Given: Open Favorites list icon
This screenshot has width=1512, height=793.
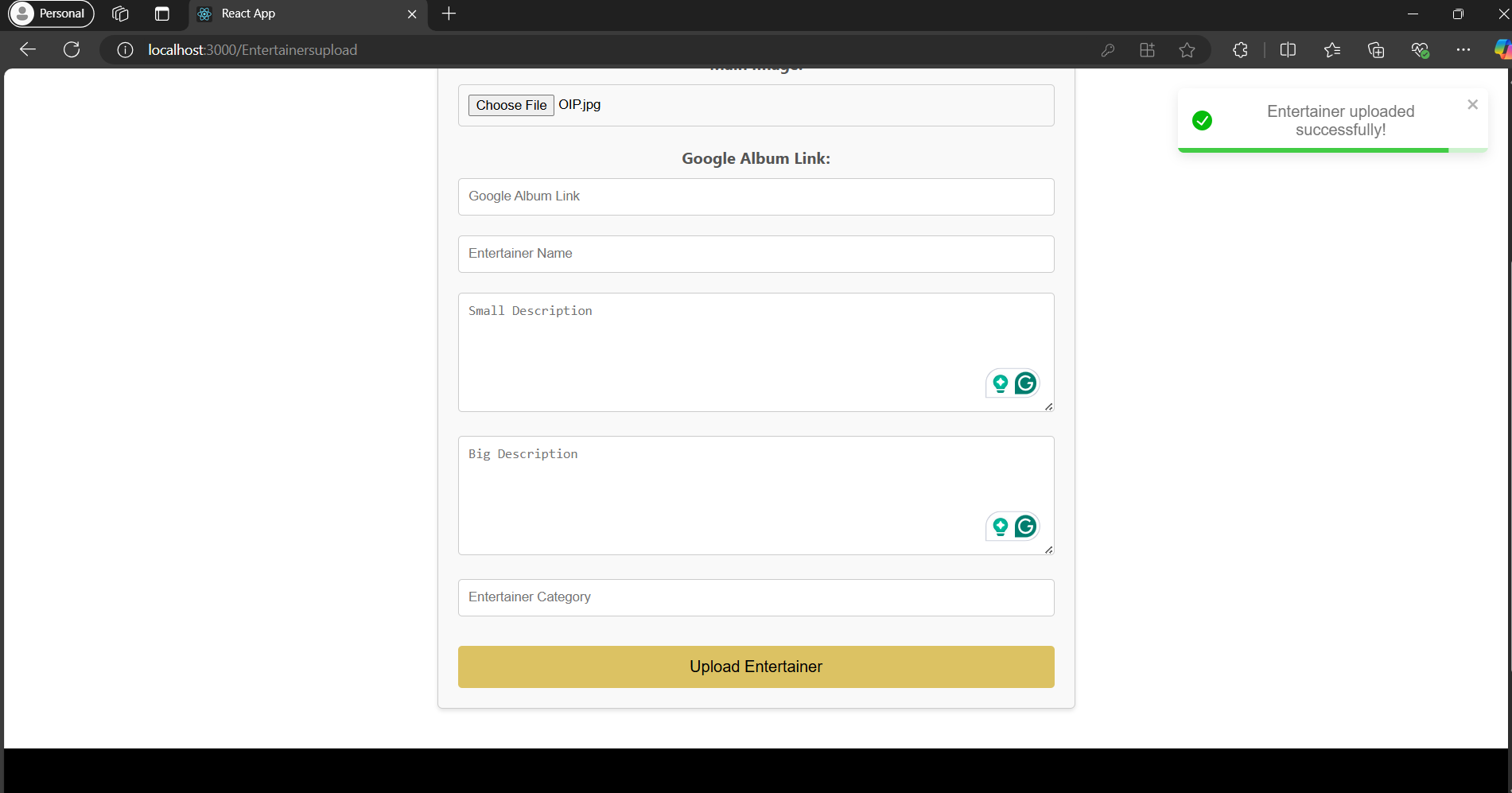Looking at the screenshot, I should pos(1332,50).
